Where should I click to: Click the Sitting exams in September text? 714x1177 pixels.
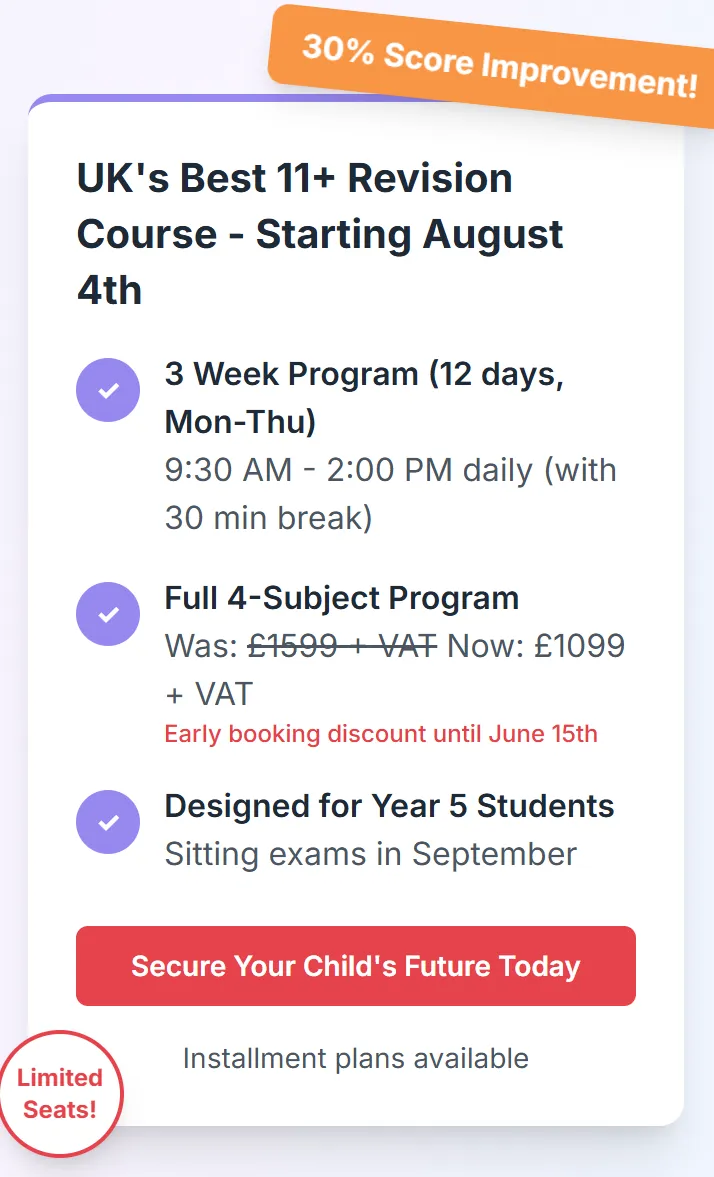pos(371,854)
